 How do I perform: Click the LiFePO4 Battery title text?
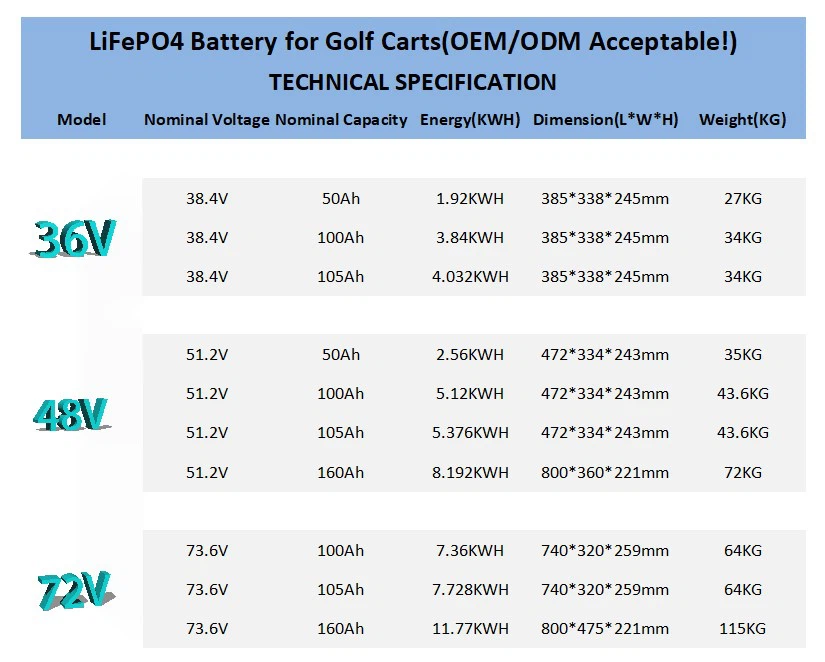pyautogui.click(x=412, y=43)
